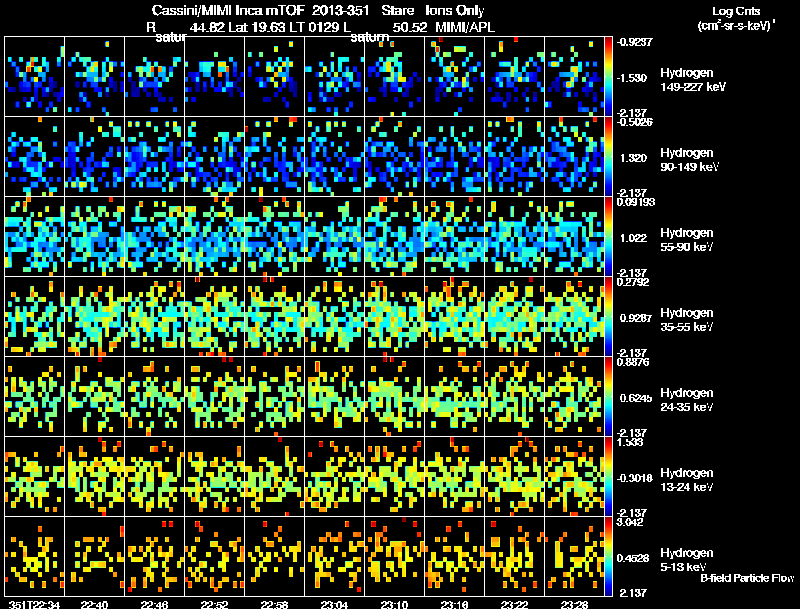The width and height of the screenshot is (800, 609).
Task: Open the 5-13 keV image panel at 23:28
Action: click(x=574, y=556)
